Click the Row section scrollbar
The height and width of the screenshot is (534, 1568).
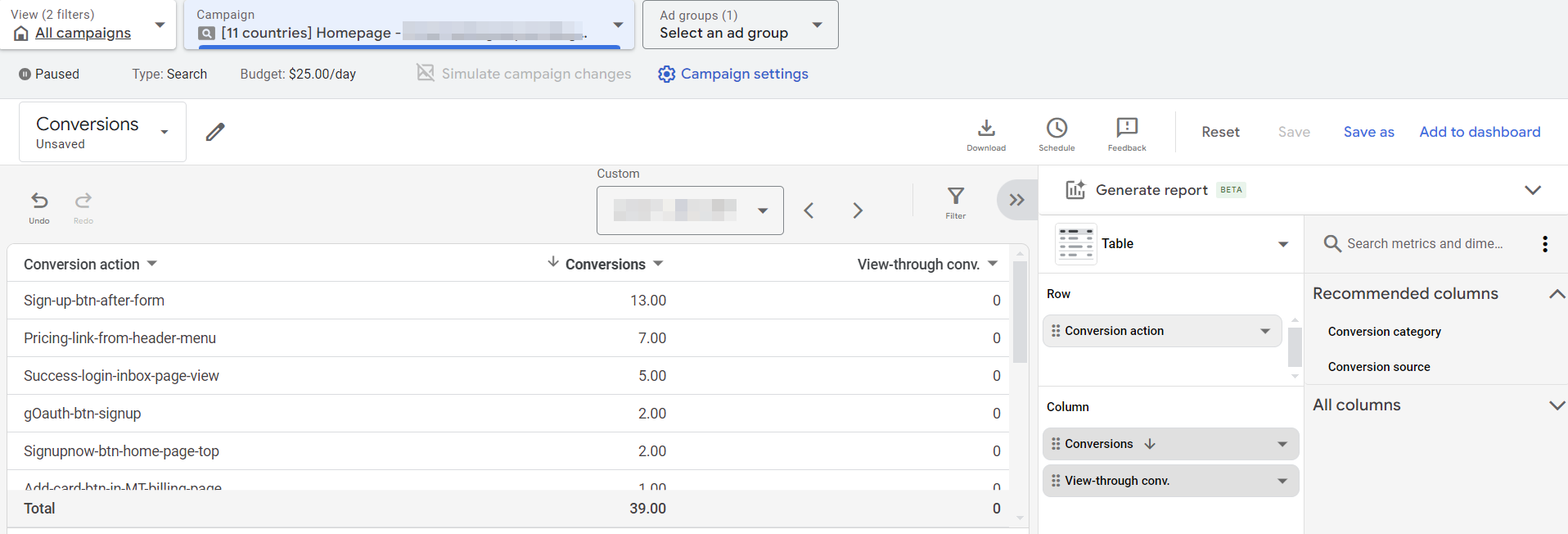[x=1295, y=347]
